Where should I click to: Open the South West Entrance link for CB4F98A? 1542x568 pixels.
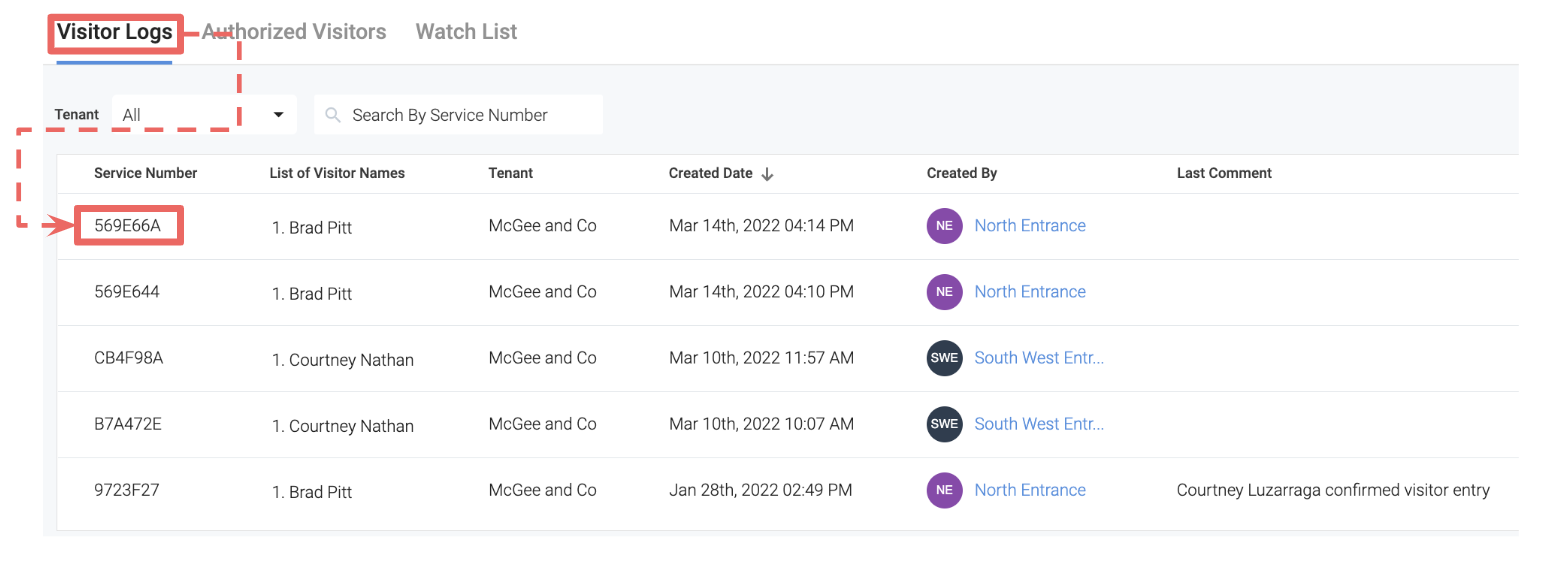click(x=1039, y=358)
